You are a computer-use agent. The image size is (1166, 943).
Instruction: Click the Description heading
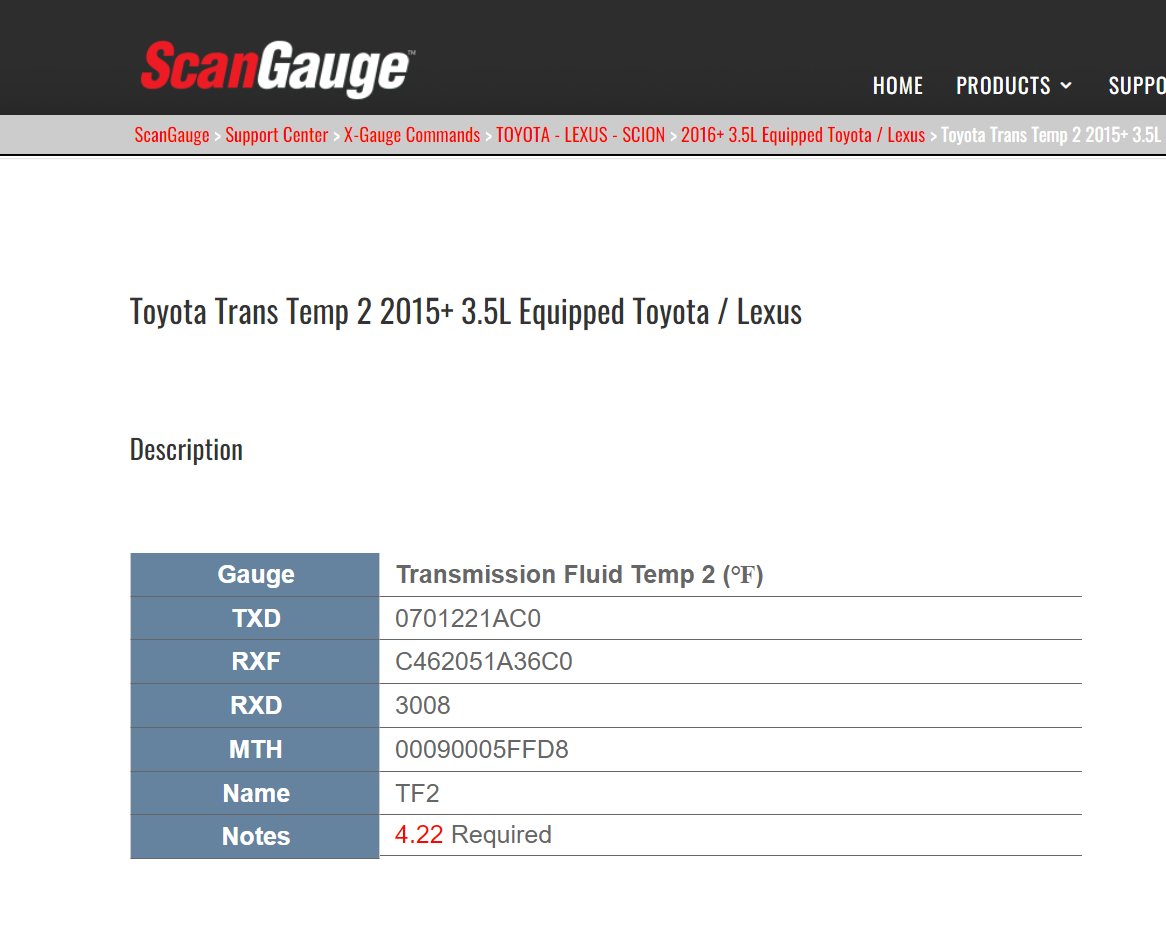coord(186,449)
